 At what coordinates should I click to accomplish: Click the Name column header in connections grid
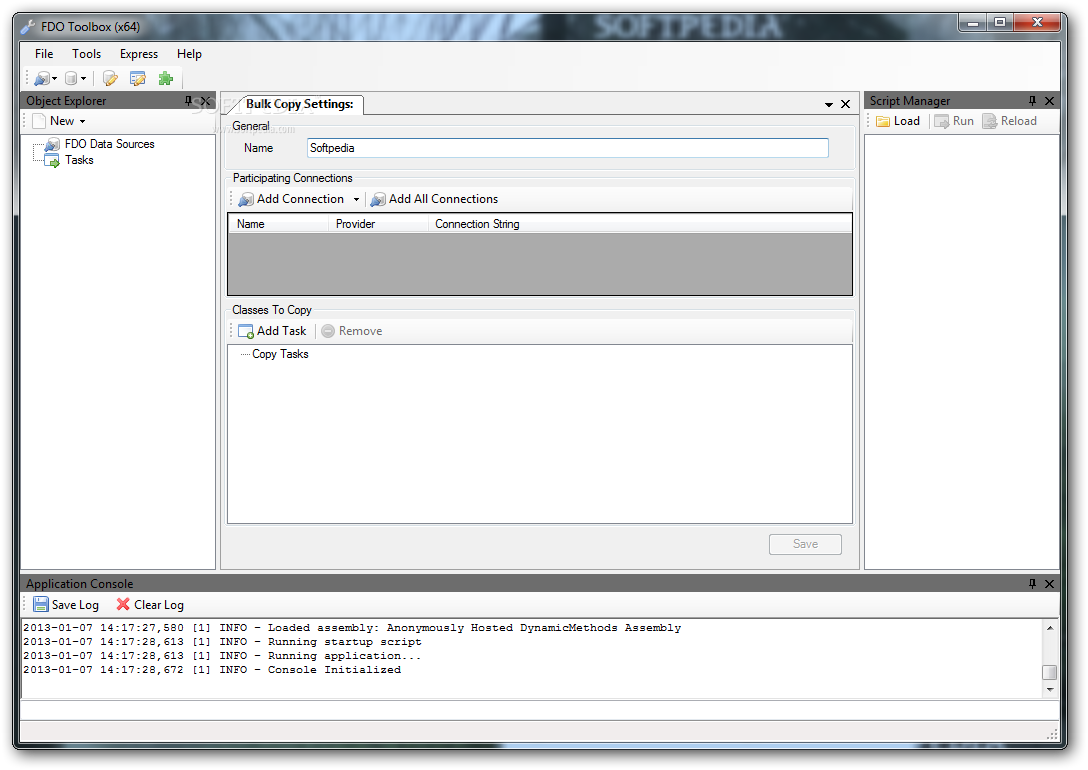(x=278, y=224)
